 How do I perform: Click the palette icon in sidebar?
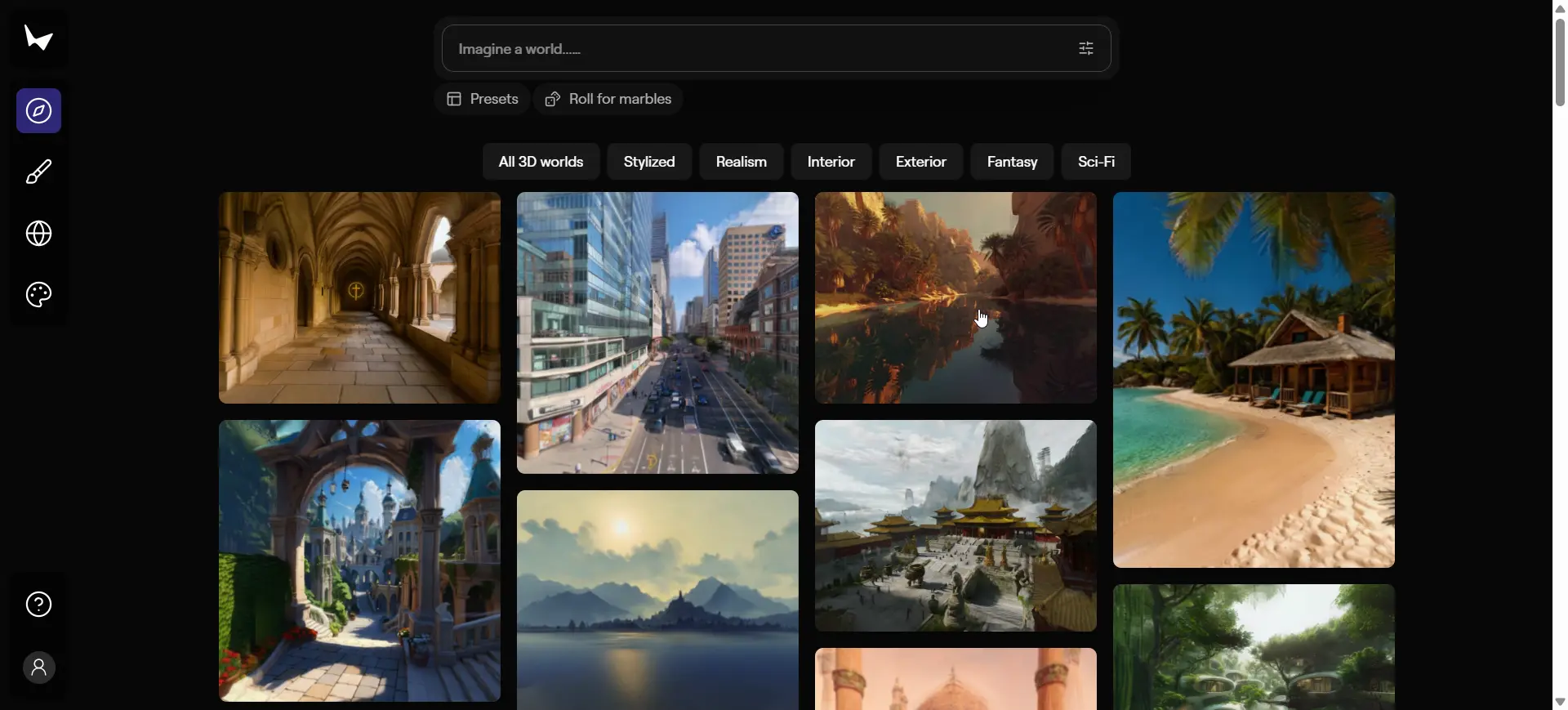[x=38, y=295]
